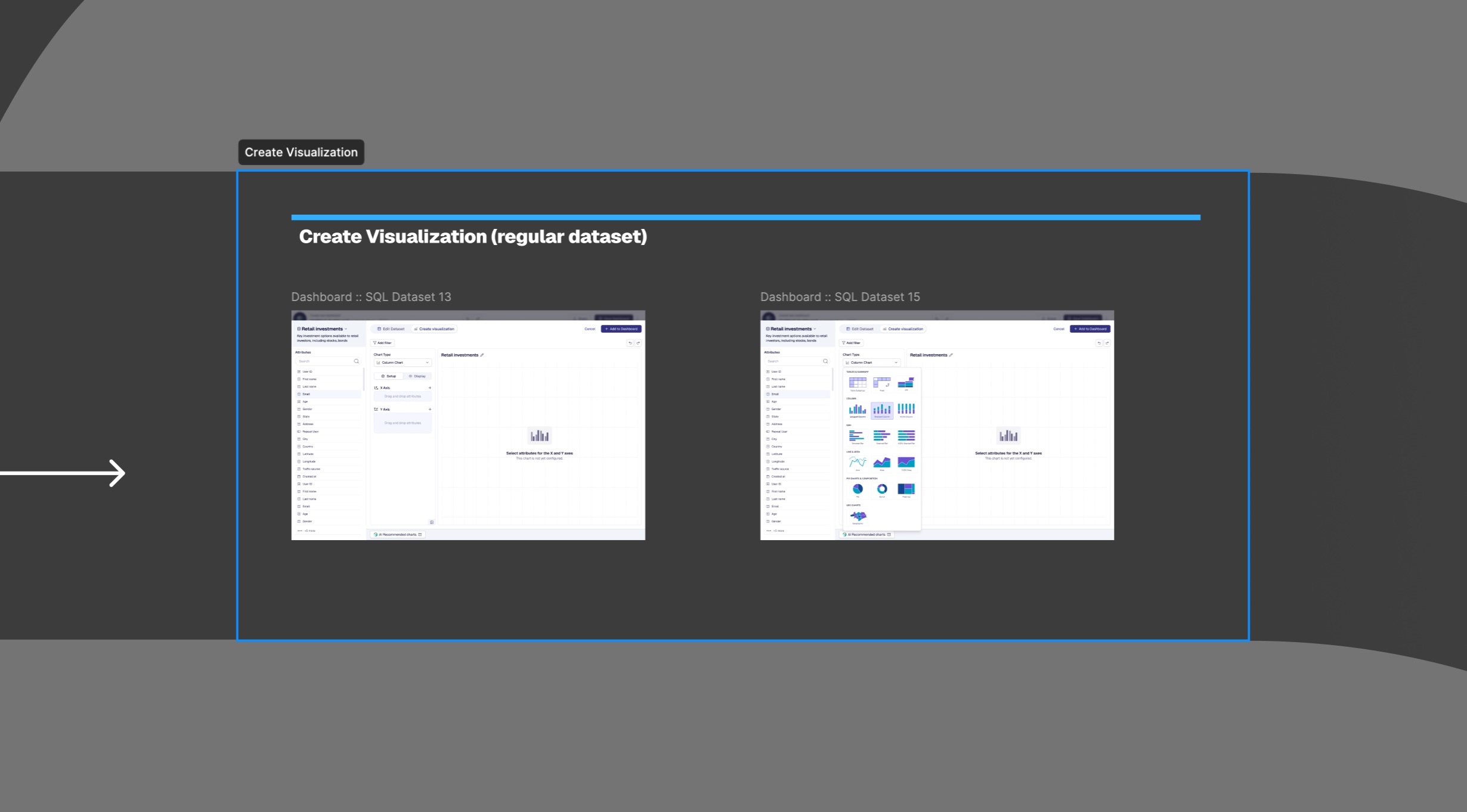This screenshot has height=812, width=1467.
Task: Pick the Pie chart thumbnail in Dataset 15 frame
Action: [858, 490]
